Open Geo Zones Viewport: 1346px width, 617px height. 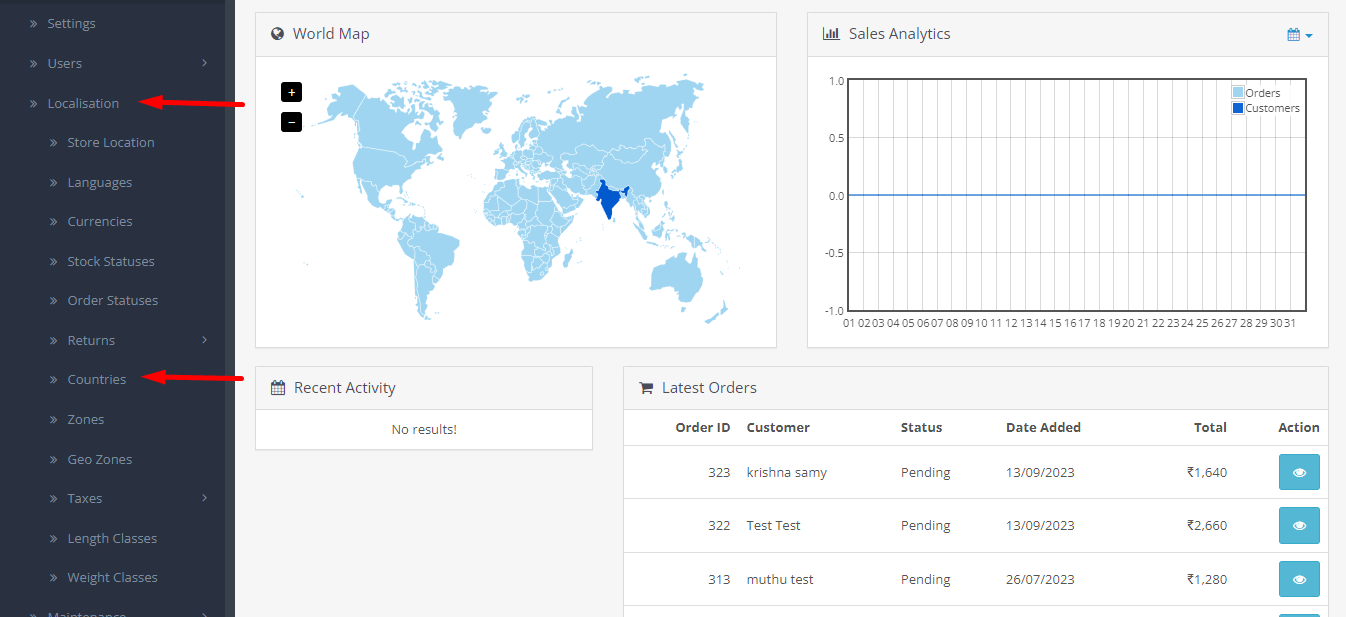point(100,459)
